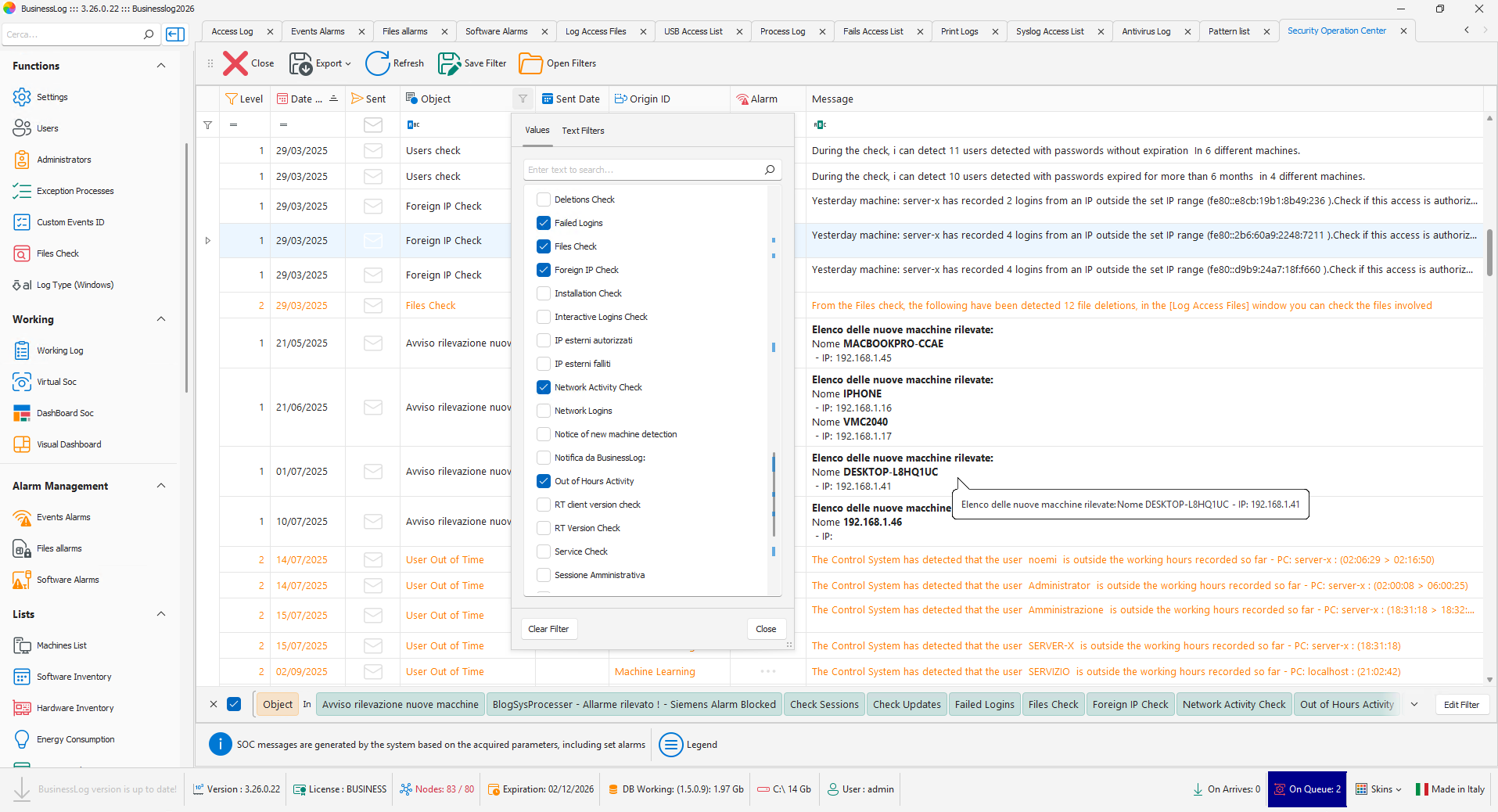The height and width of the screenshot is (812, 1498).
Task: Enable the Network Logins checkbox
Action: click(544, 411)
